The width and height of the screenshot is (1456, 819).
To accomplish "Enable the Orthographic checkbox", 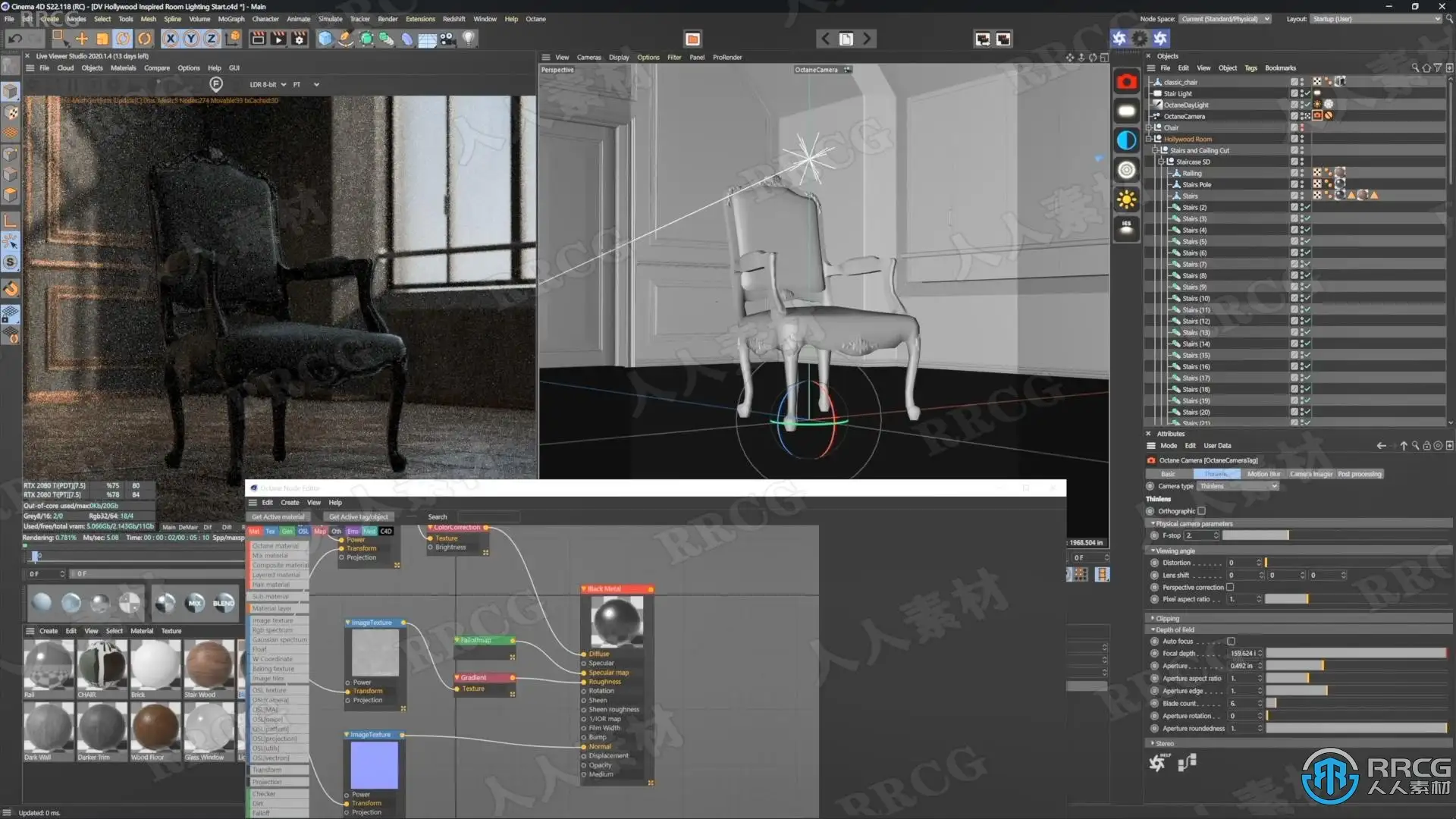I will tap(1201, 511).
